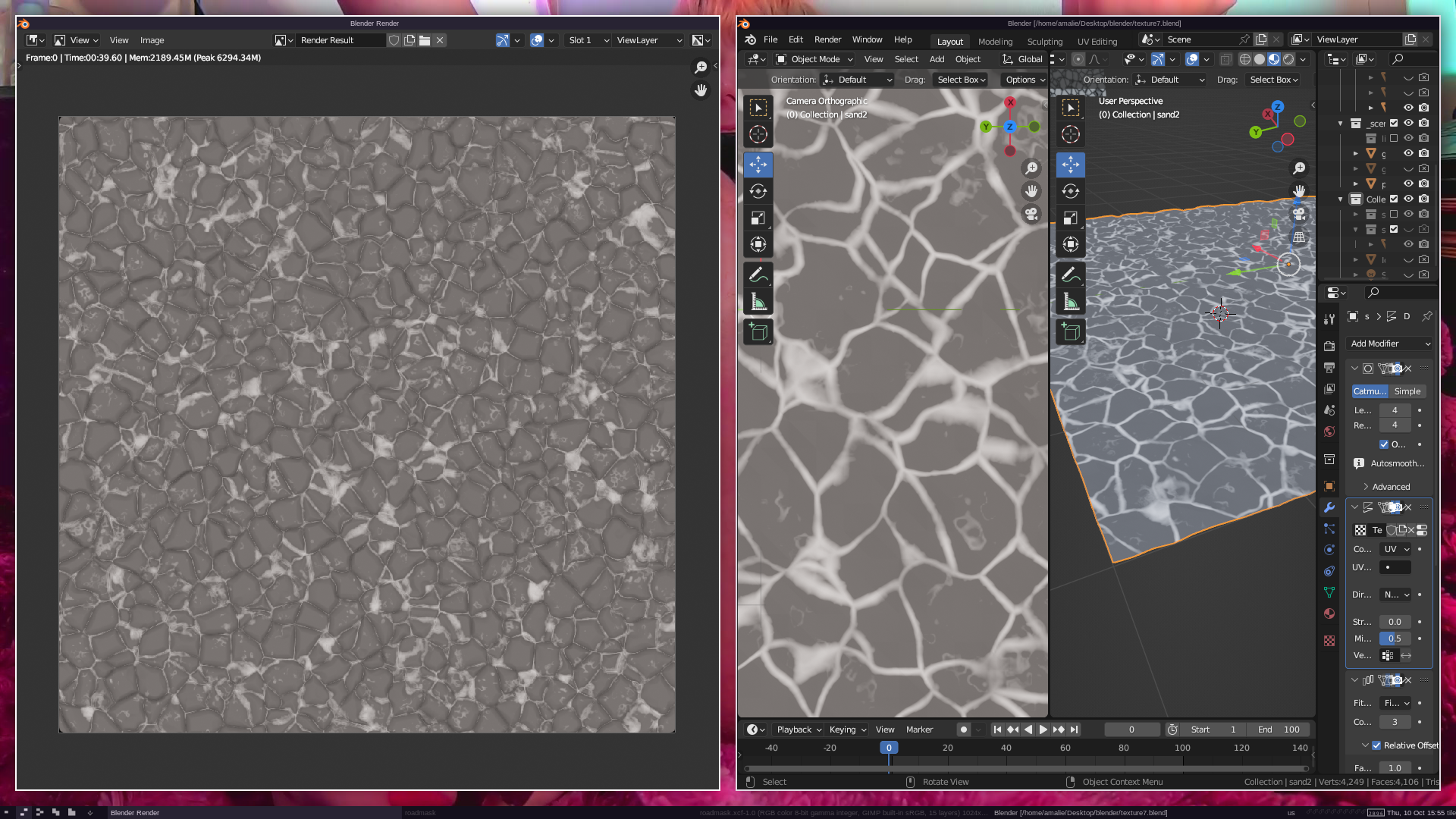This screenshot has width=1456, height=819.
Task: Toggle eye visibility for Collection in outliner
Action: [1408, 199]
